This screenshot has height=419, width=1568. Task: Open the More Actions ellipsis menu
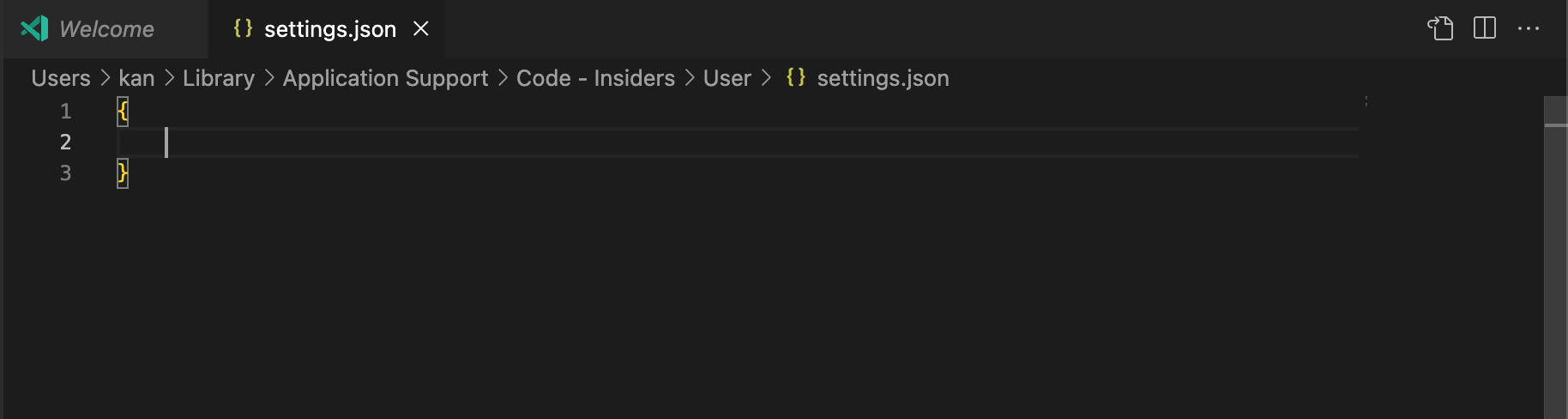[1529, 28]
